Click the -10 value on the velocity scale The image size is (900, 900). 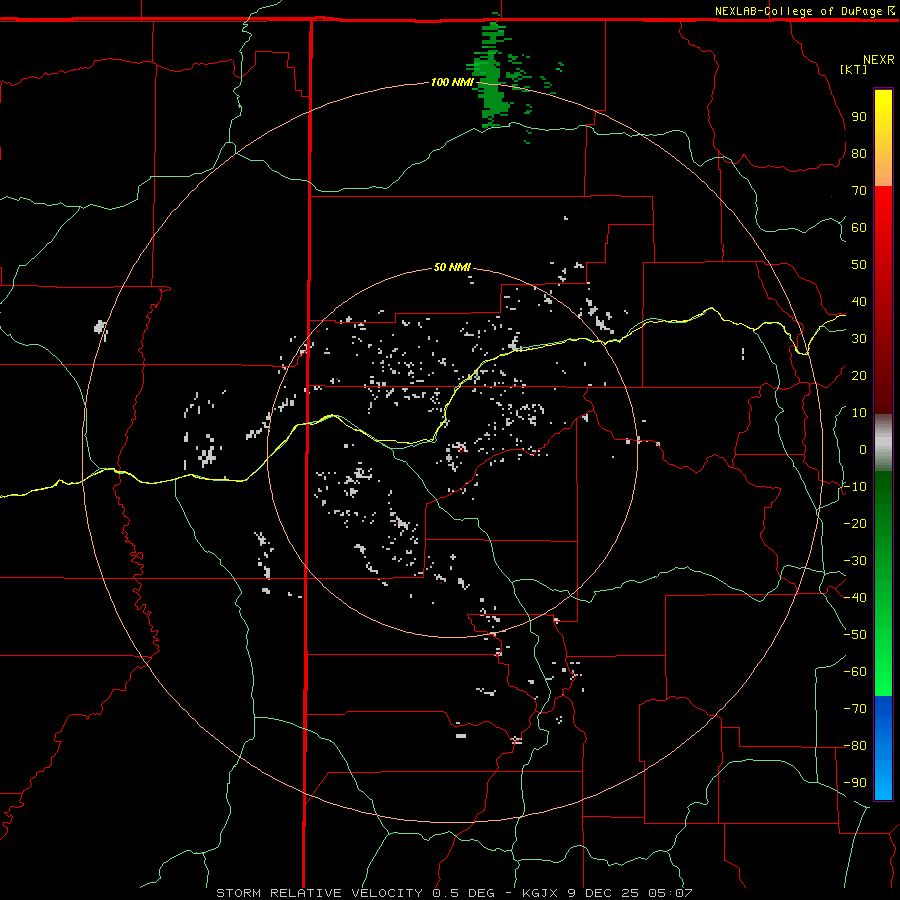(x=855, y=487)
